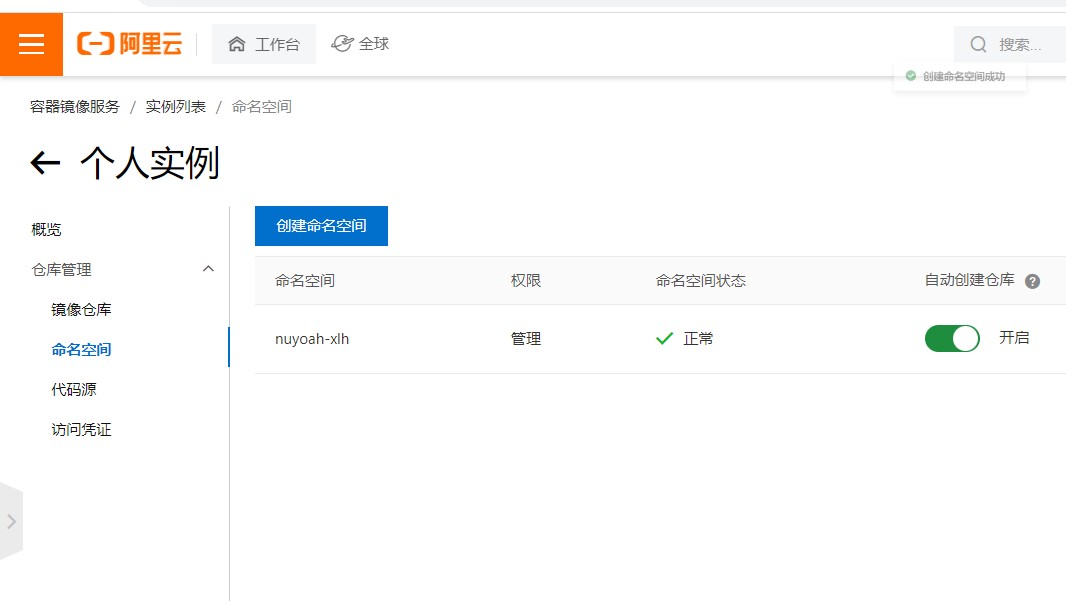Click the 命名空间 column header
Image resolution: width=1066 pixels, height=601 pixels.
(305, 281)
